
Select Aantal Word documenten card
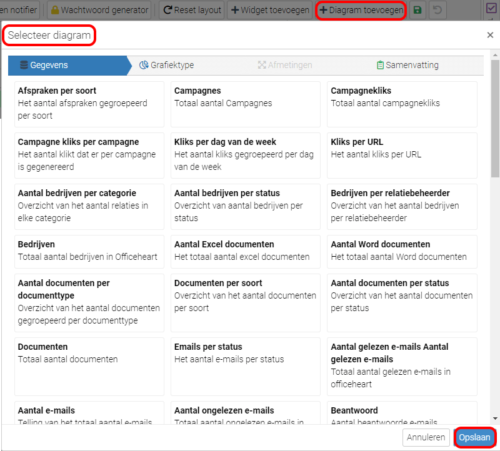point(402,251)
